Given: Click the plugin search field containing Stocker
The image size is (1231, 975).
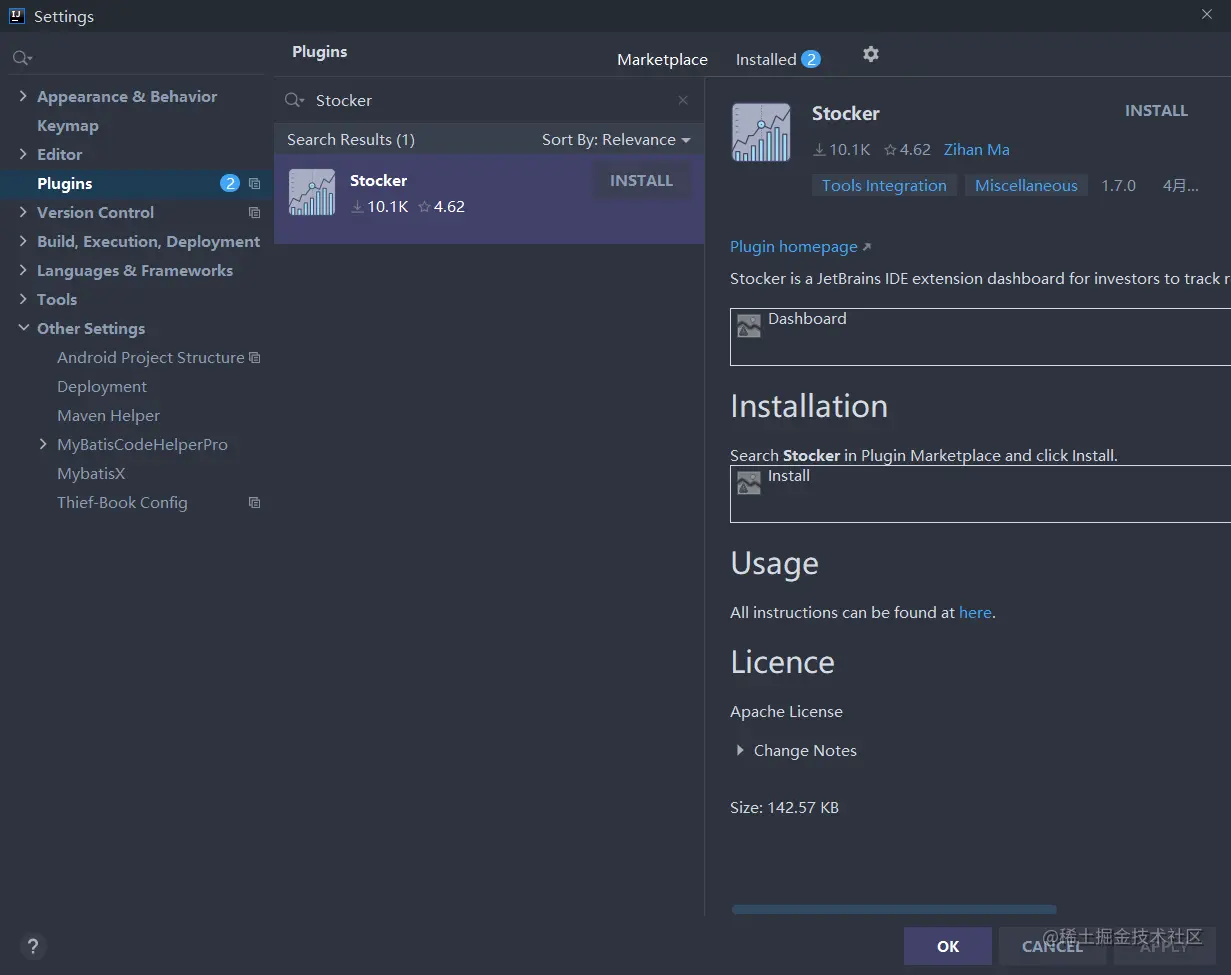Looking at the screenshot, I should (488, 100).
